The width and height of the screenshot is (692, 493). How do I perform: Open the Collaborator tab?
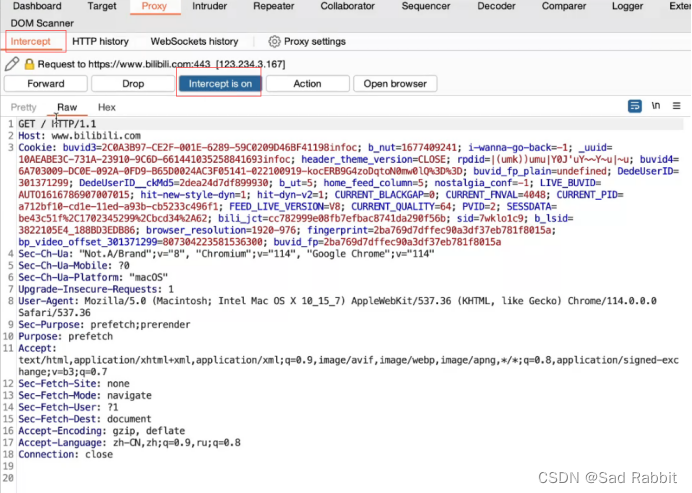[347, 6]
